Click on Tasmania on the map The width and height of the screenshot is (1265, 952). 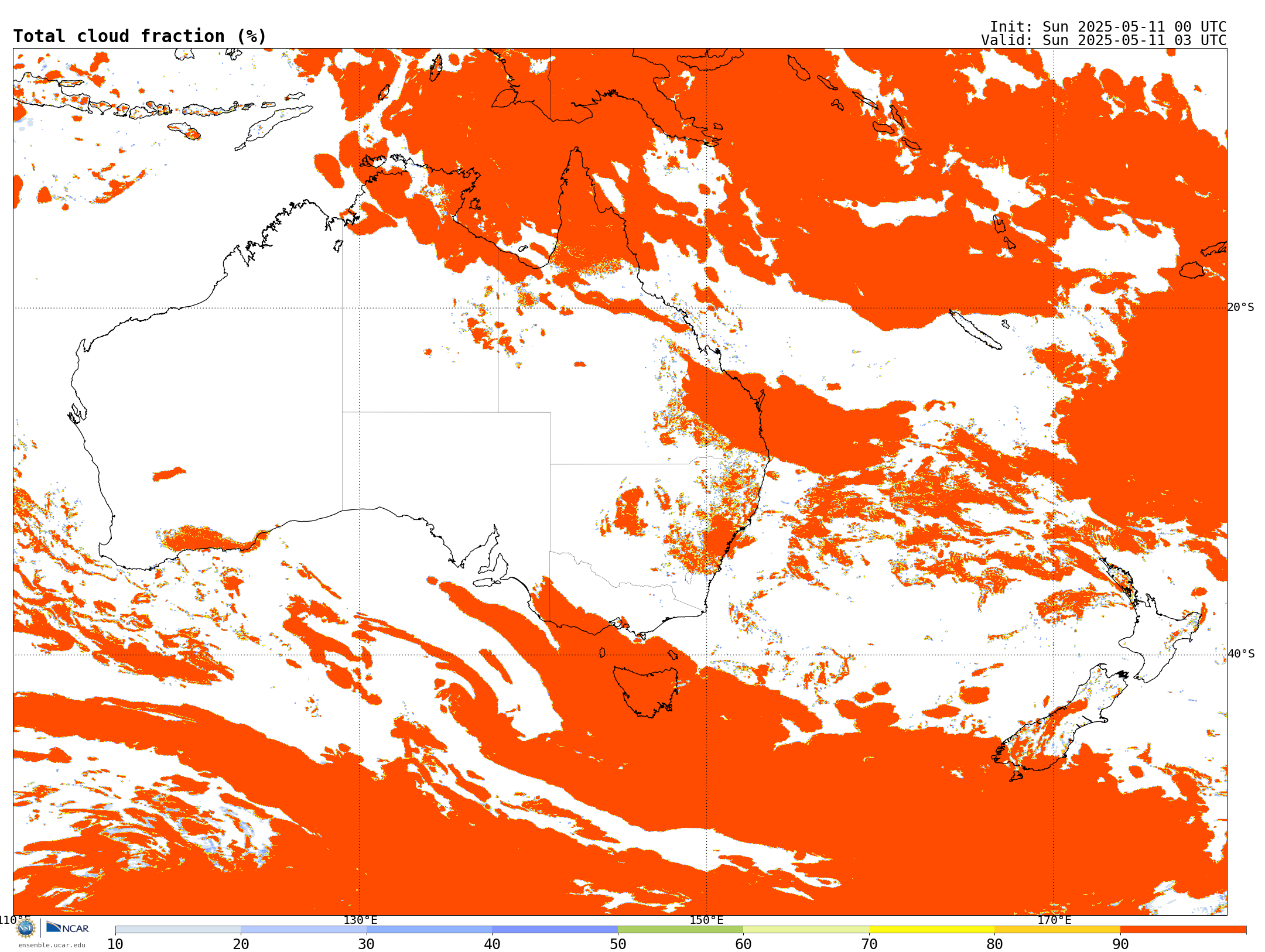pyautogui.click(x=646, y=691)
